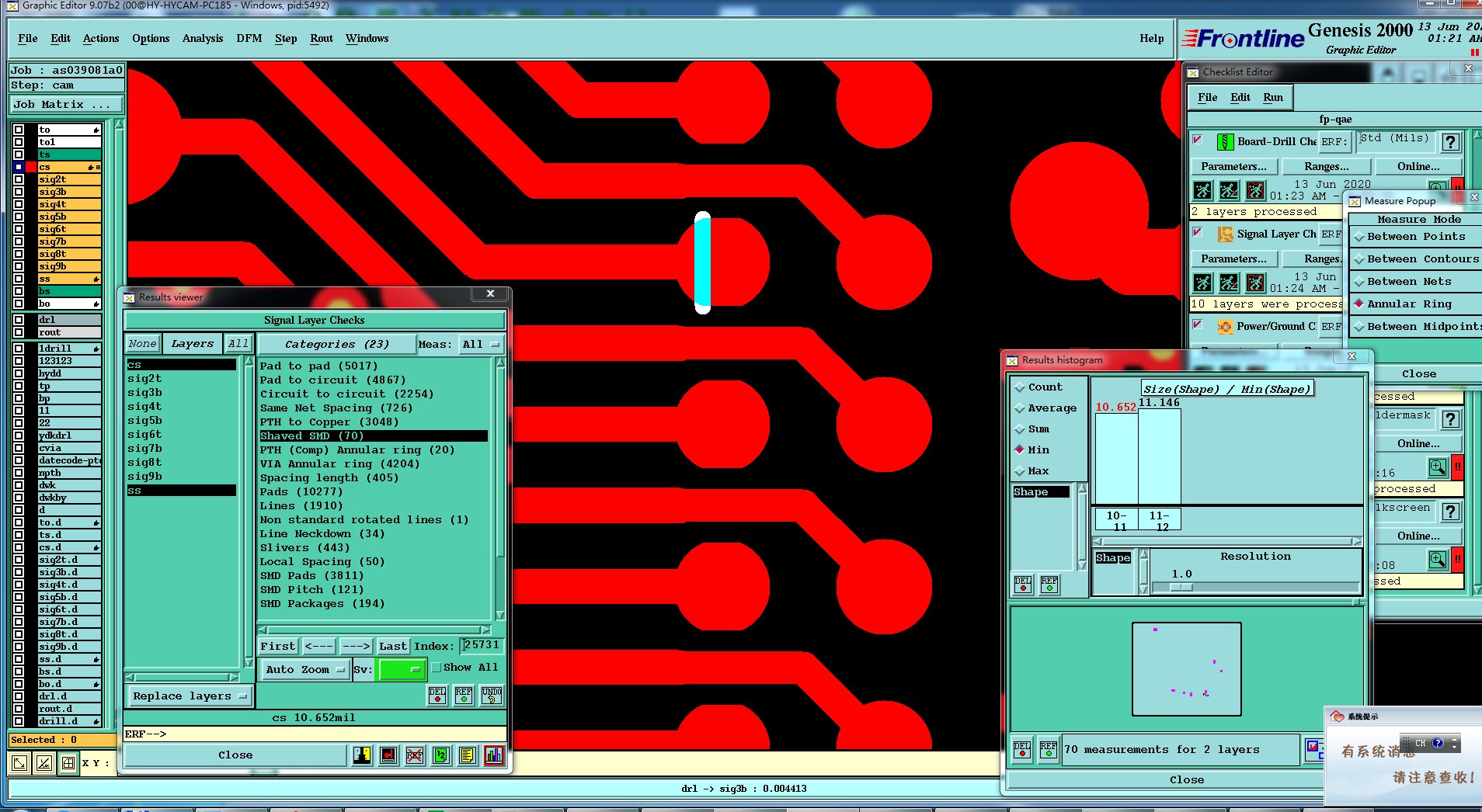Click the red dot monitor icon in Results viewer
1482x812 pixels.
(388, 755)
